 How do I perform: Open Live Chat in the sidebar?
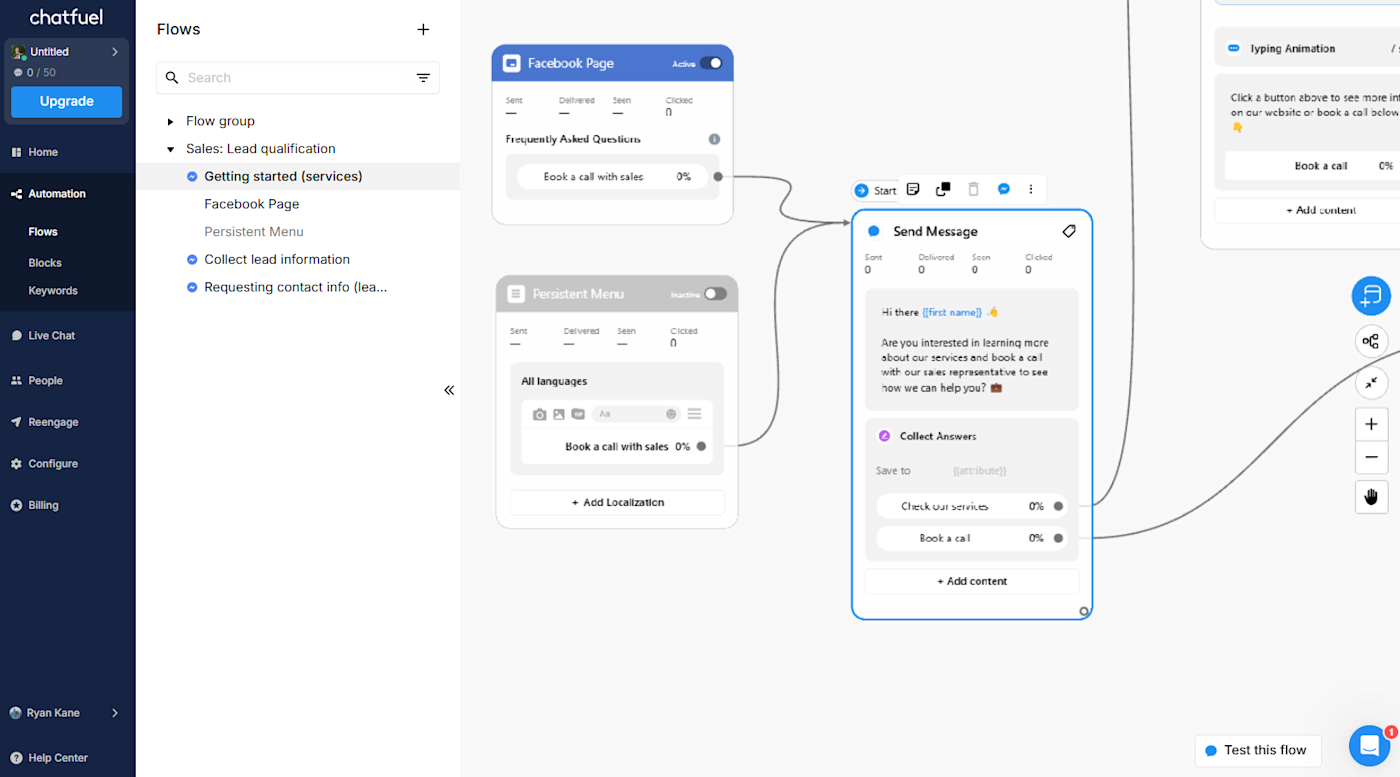click(51, 336)
